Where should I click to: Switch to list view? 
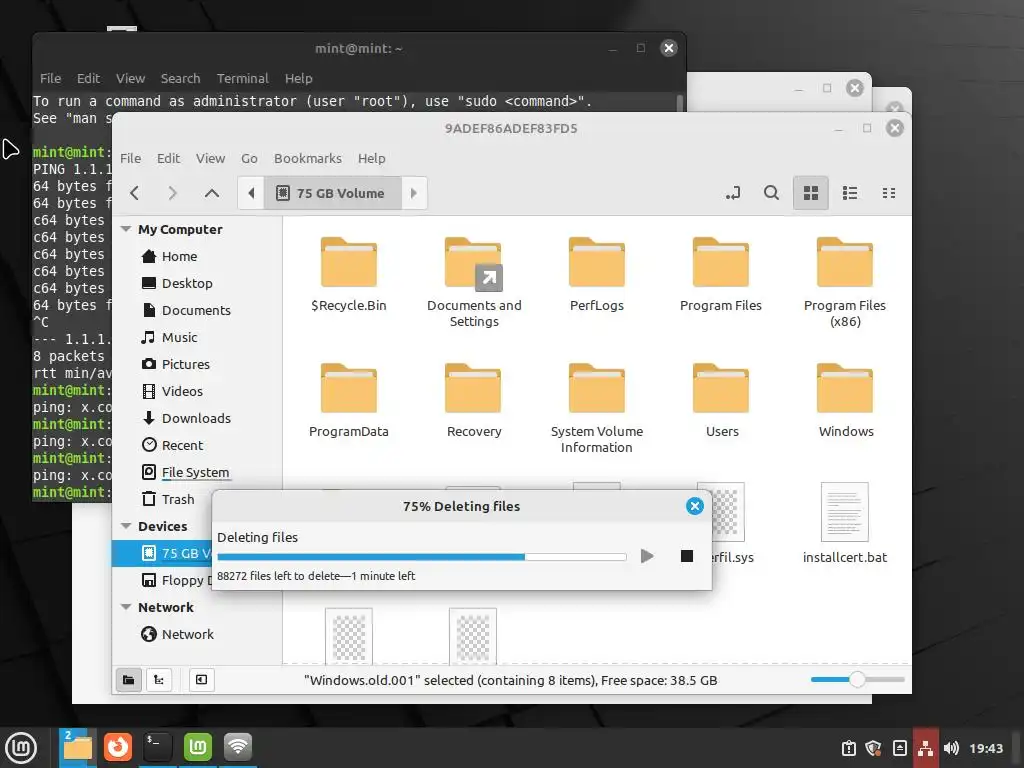(x=850, y=193)
